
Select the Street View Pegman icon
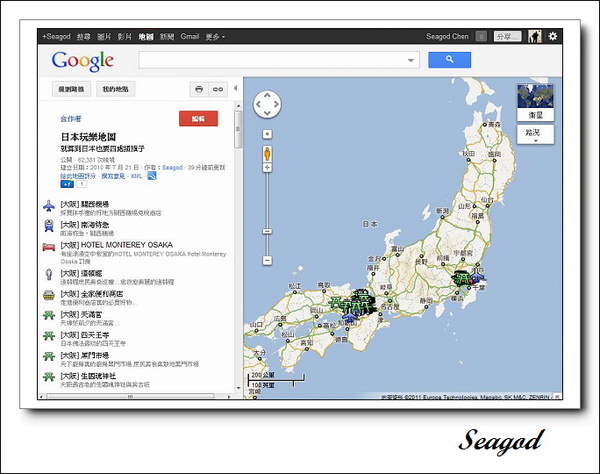267,154
